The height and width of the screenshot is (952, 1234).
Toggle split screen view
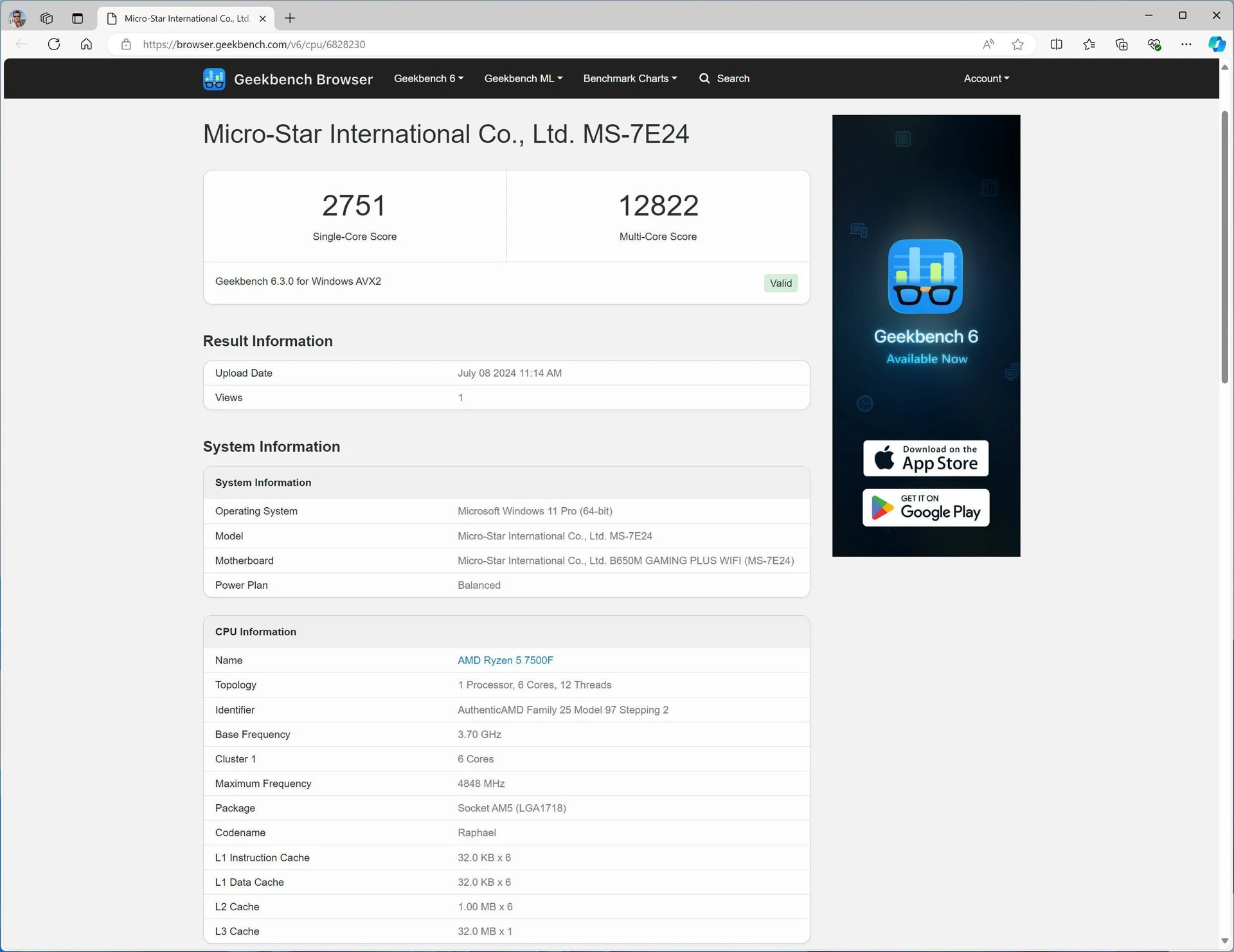coord(1056,44)
